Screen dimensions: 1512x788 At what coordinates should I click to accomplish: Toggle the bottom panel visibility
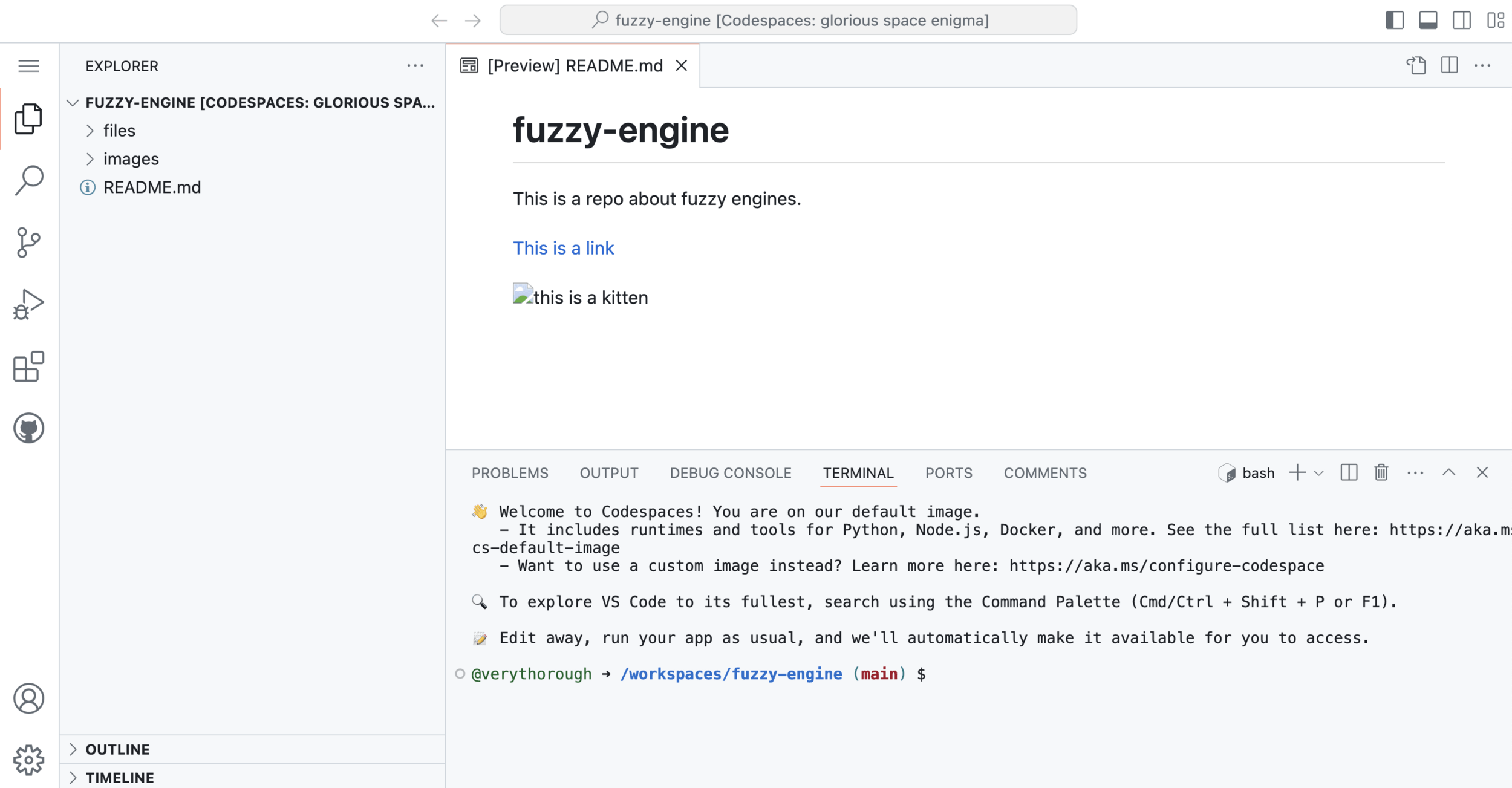[x=1428, y=20]
